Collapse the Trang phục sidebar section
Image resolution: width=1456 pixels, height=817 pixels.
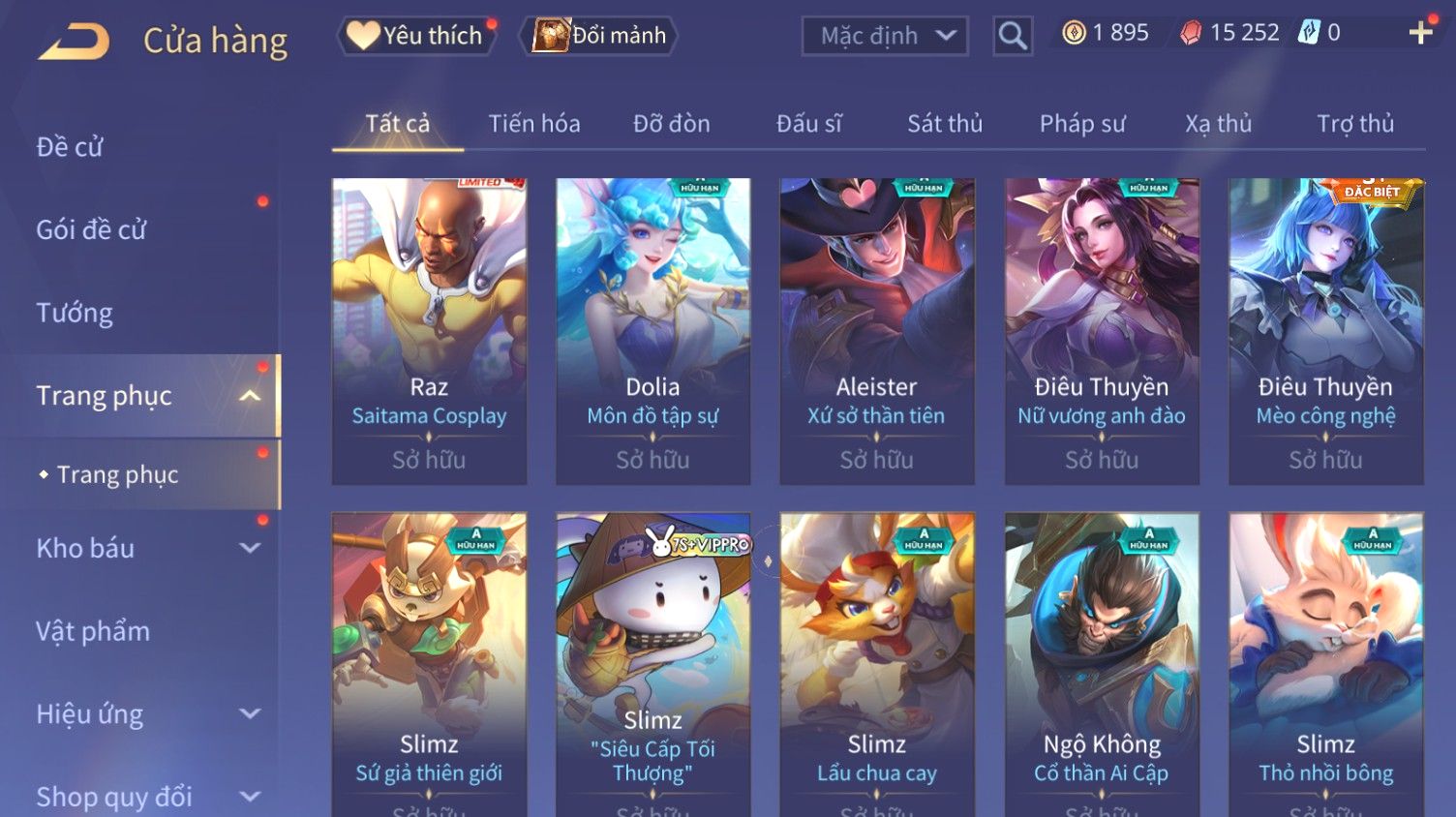(250, 396)
